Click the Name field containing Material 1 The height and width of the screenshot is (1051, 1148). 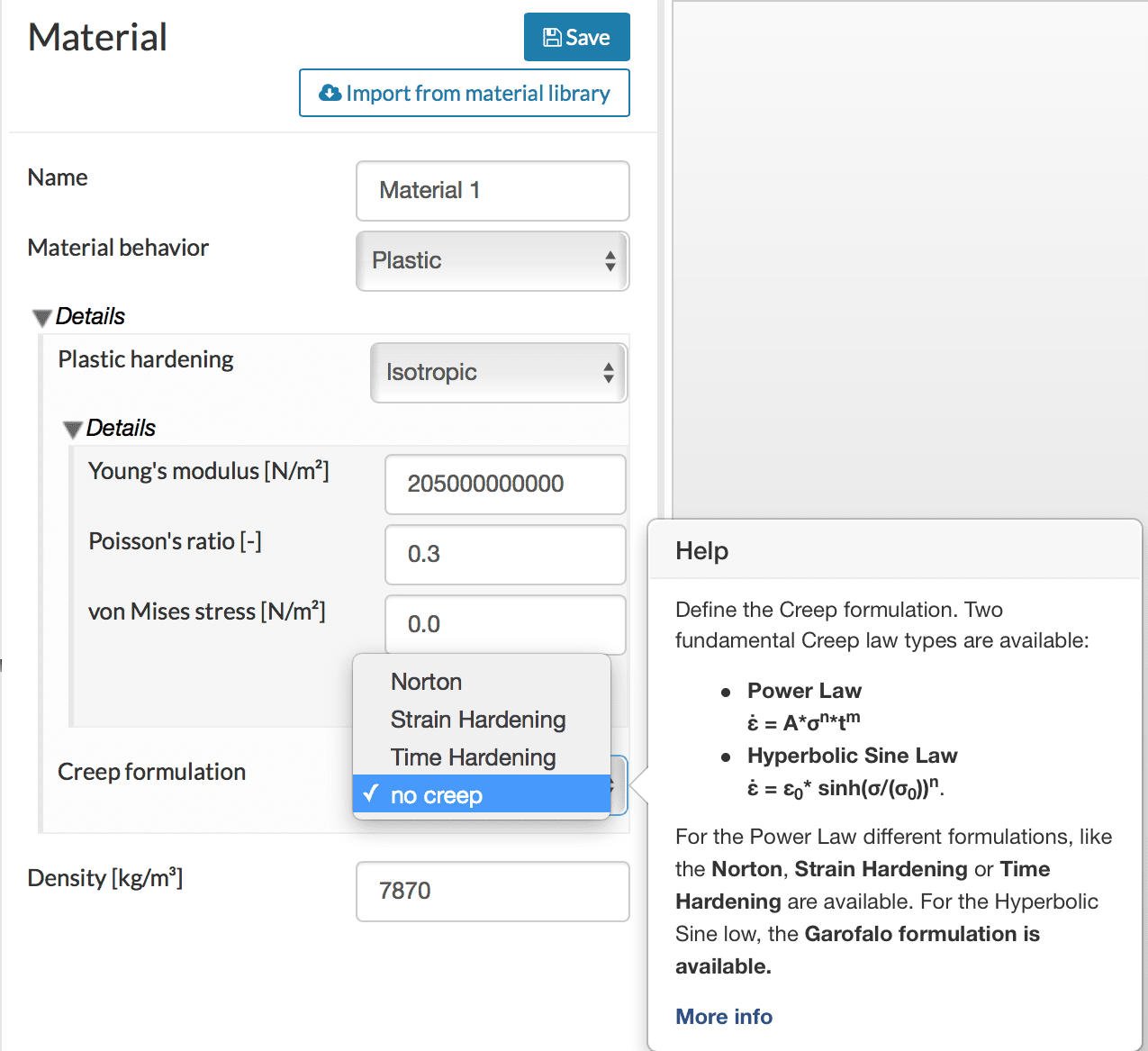[x=493, y=191]
